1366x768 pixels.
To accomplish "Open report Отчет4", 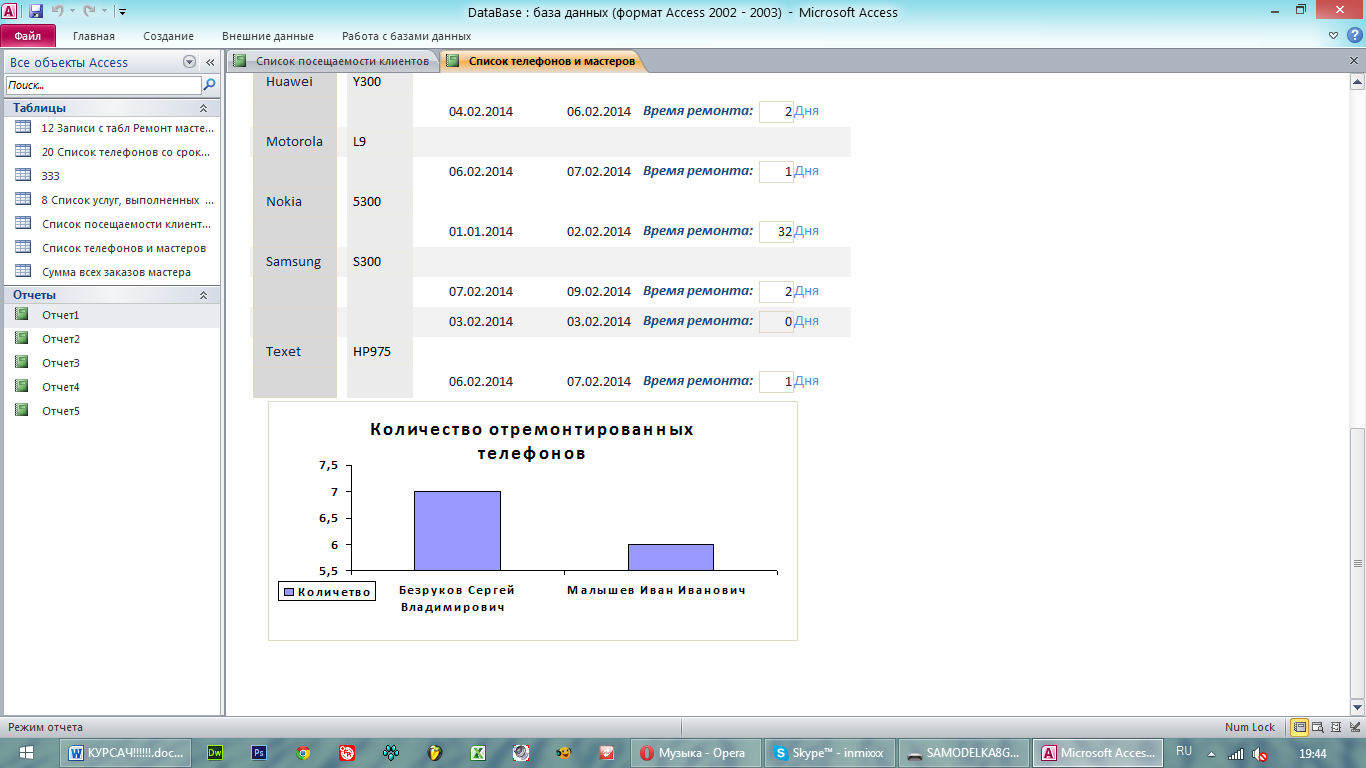I will [x=112, y=387].
